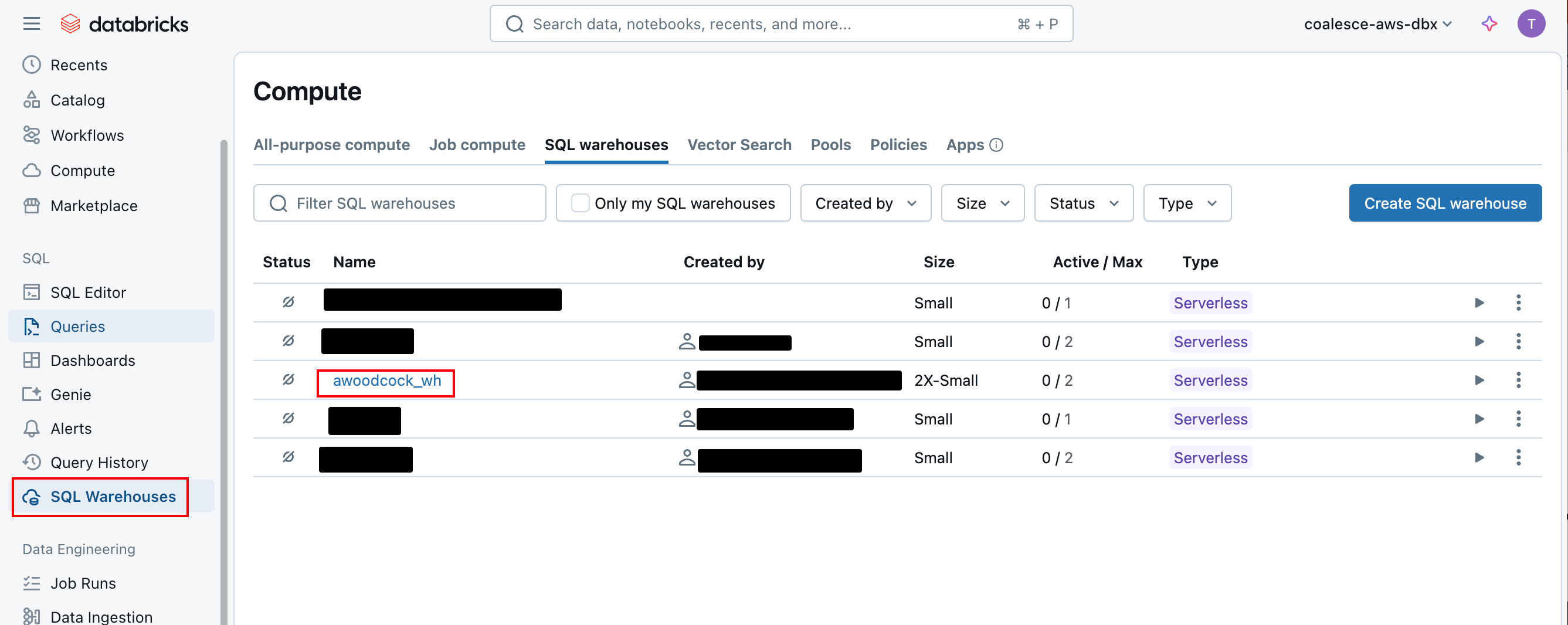Start the awoodcock_wh warehouse play button
Screen dimensions: 1568x625
[x=1479, y=381]
